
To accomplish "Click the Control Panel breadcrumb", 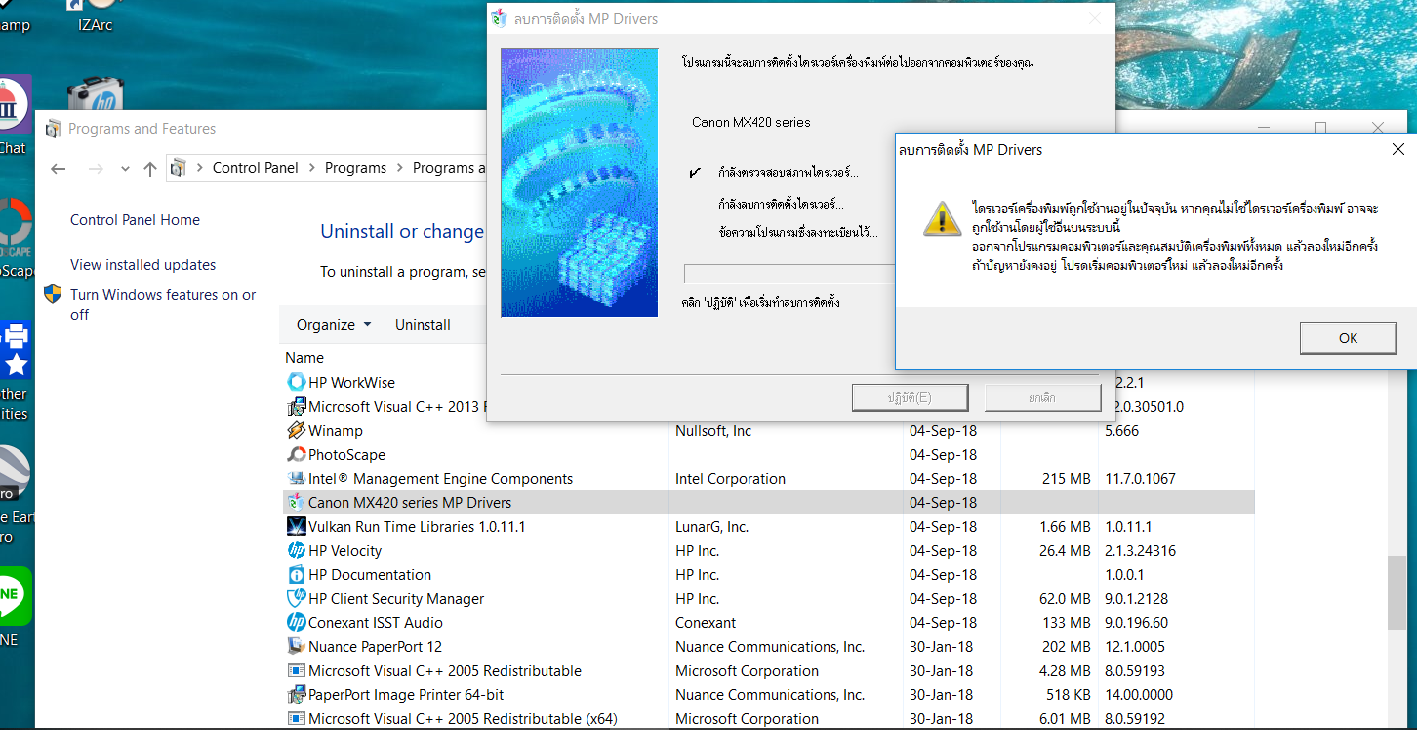I will [x=256, y=168].
